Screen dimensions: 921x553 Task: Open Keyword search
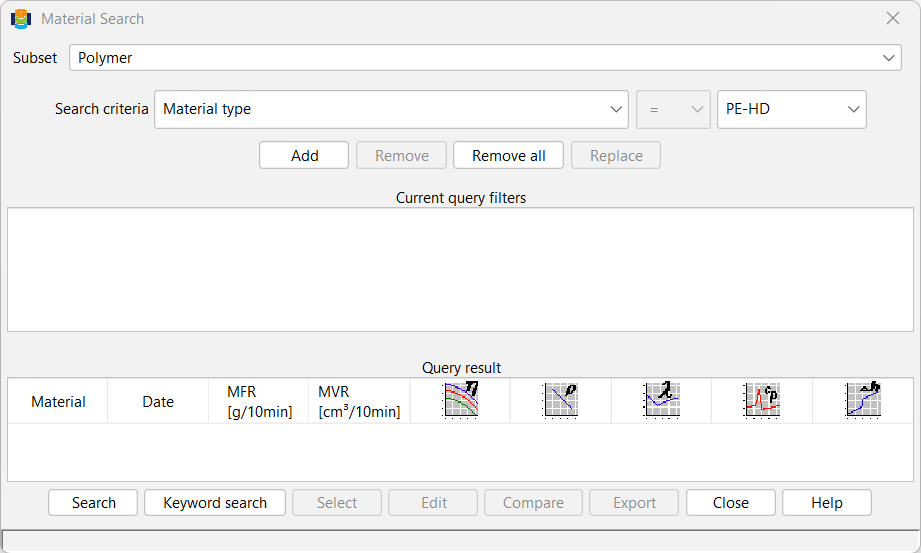(215, 503)
